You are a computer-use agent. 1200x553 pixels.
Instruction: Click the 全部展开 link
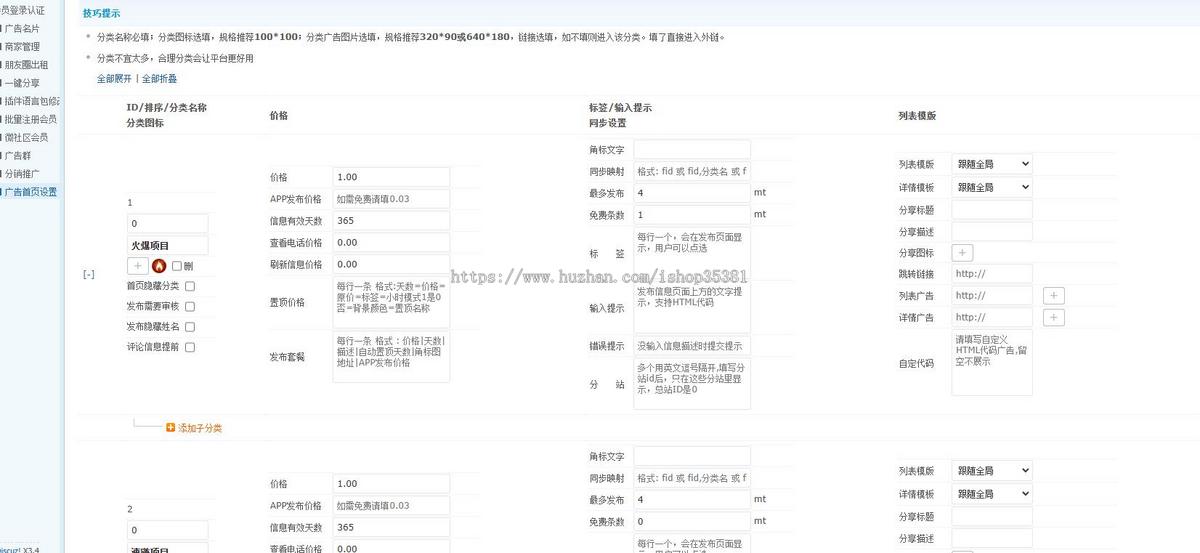[114, 78]
